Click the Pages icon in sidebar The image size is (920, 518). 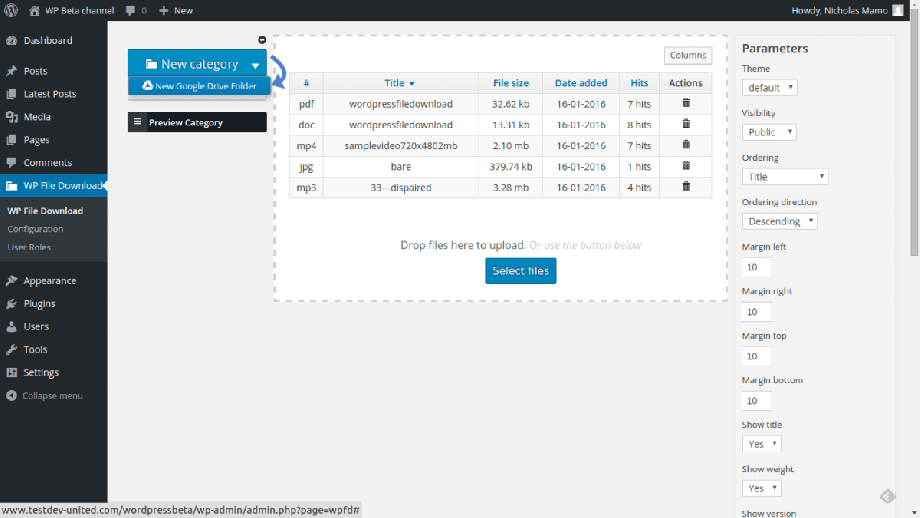pos(11,140)
